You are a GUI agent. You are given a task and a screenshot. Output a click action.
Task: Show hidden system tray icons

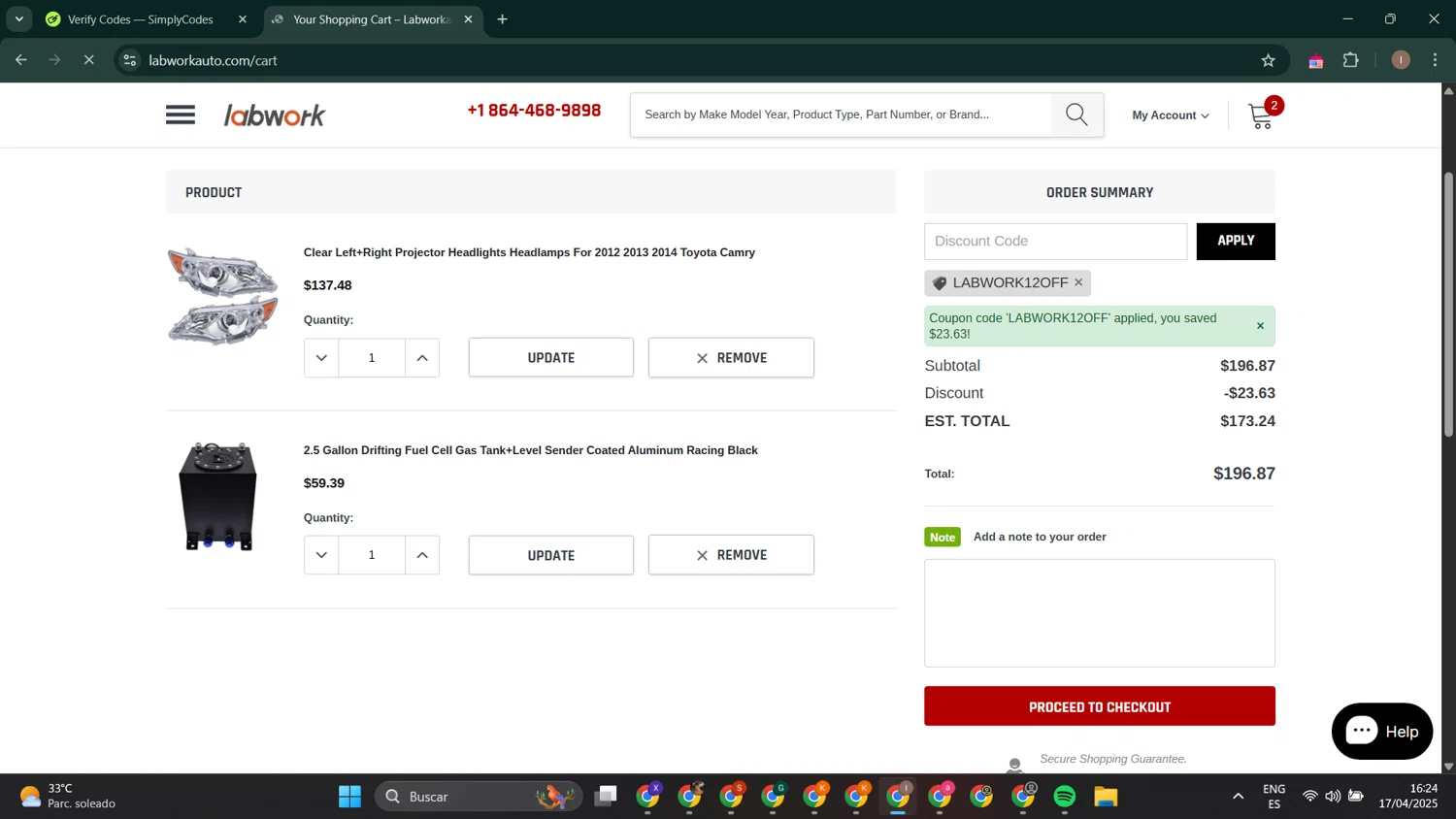[1238, 797]
